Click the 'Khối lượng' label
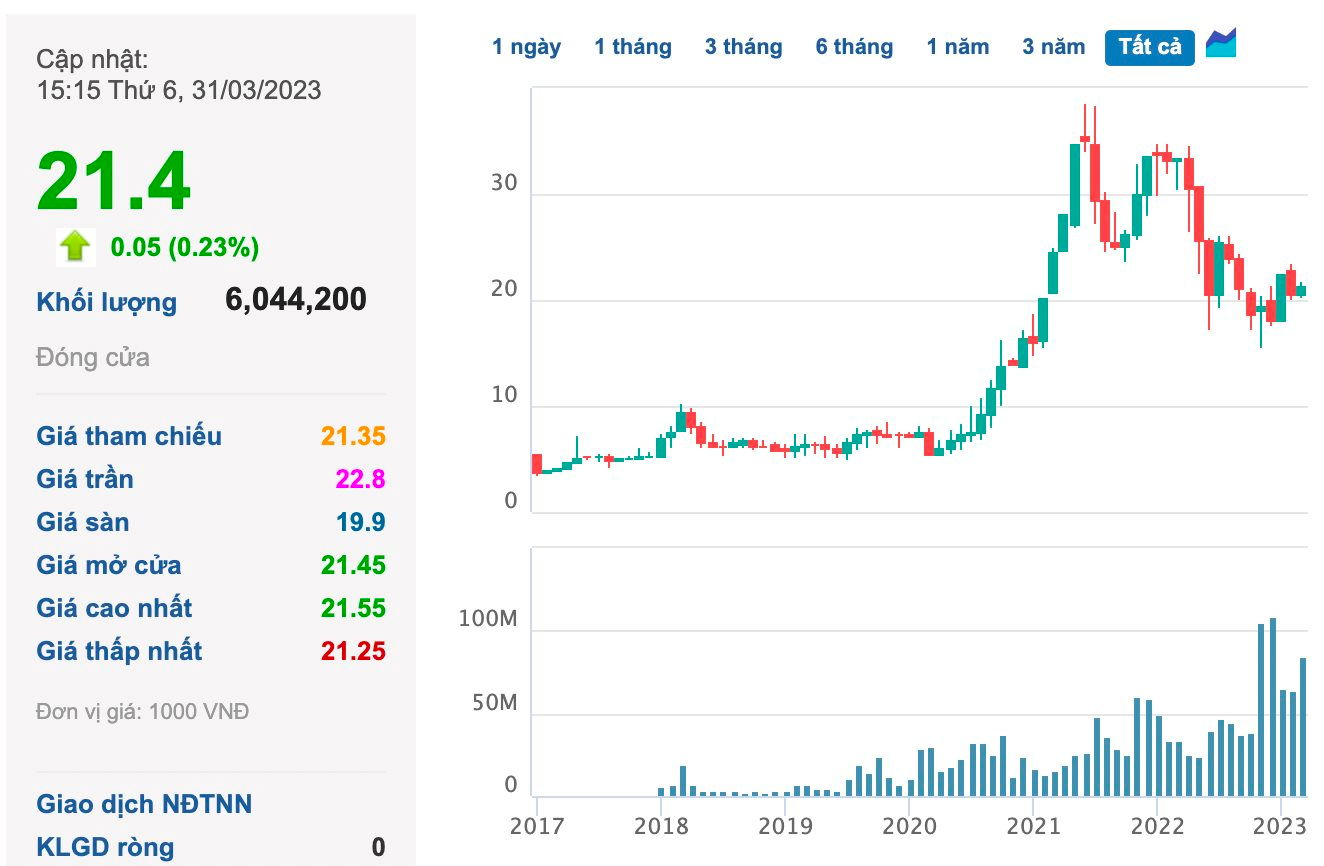This screenshot has height=866, width=1324. 106,302
